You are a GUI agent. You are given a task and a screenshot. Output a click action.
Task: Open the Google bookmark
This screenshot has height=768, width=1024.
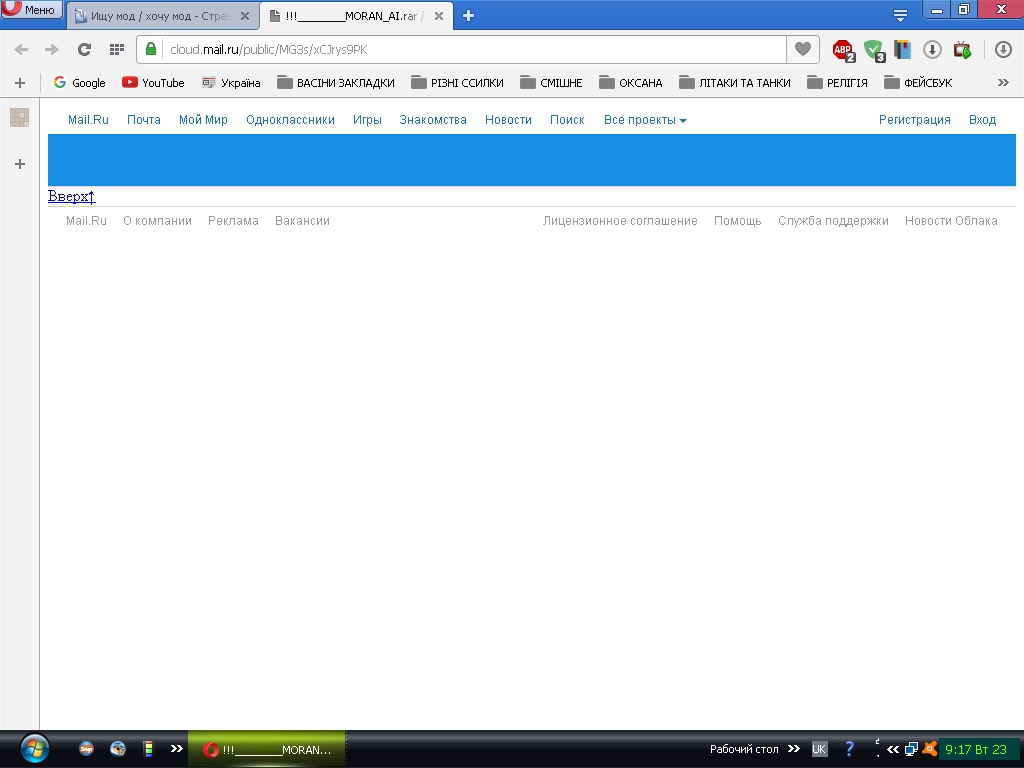point(79,83)
